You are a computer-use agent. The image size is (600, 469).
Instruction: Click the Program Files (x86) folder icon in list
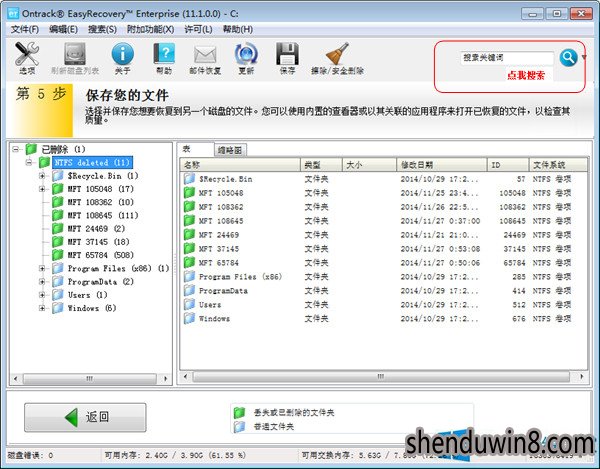point(189,276)
